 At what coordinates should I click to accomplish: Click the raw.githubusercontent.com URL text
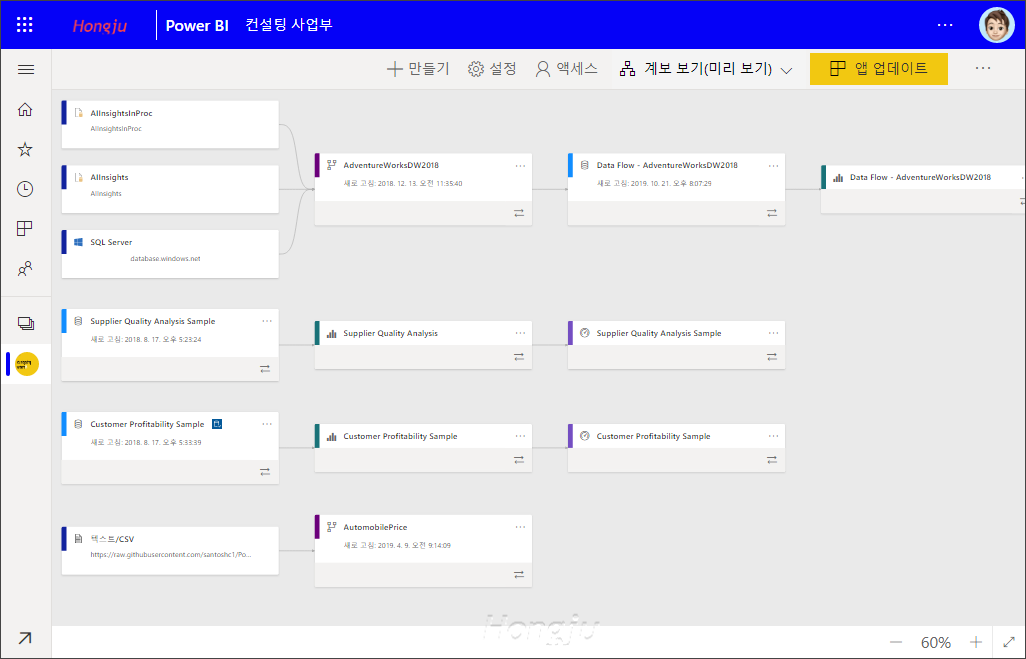pyautogui.click(x=171, y=554)
